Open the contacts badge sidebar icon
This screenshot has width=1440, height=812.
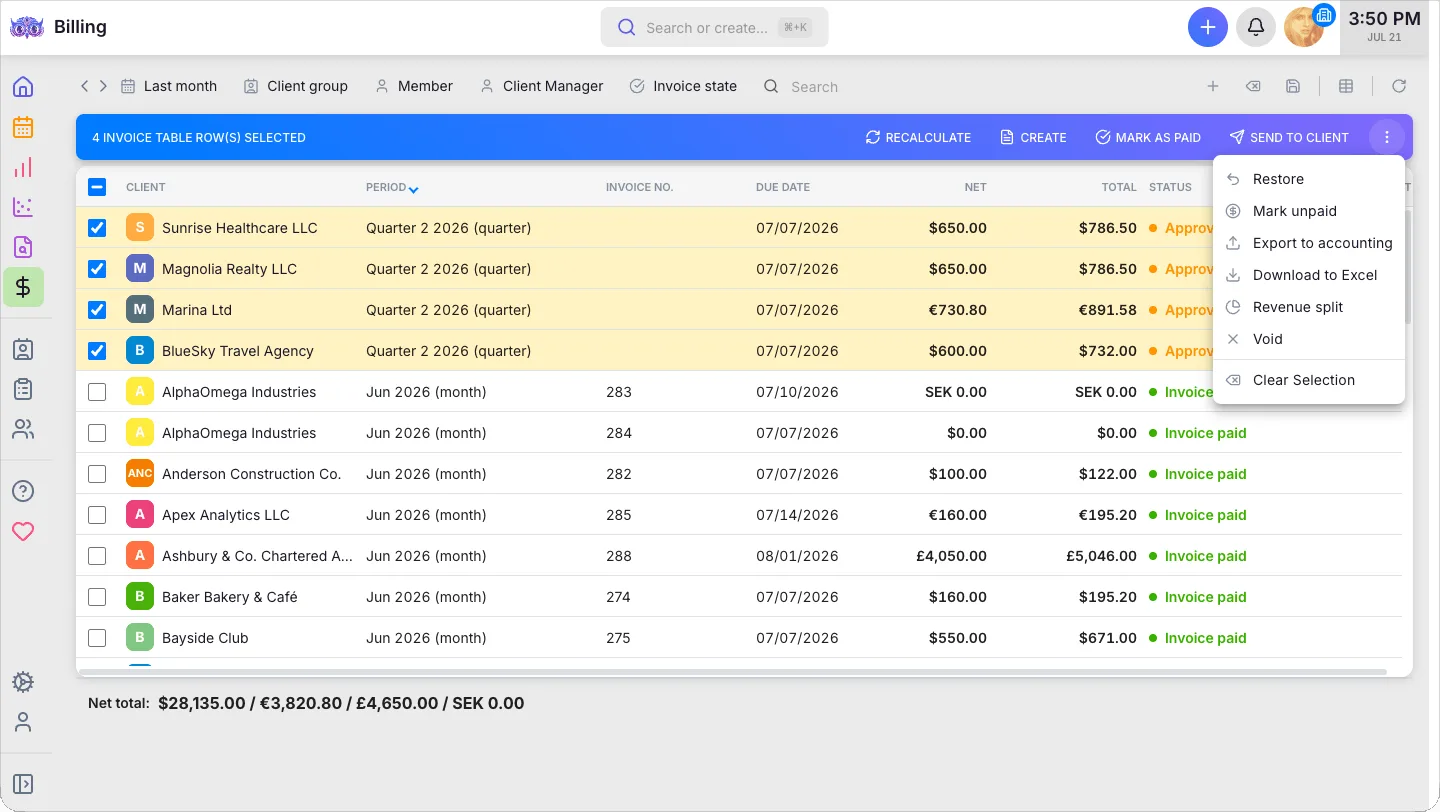(x=23, y=349)
